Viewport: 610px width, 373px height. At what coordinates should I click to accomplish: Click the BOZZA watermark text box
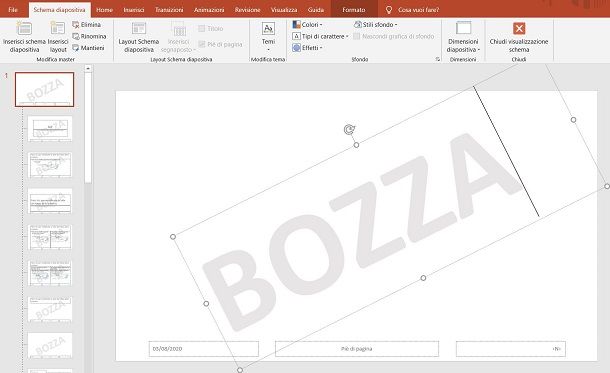click(362, 233)
